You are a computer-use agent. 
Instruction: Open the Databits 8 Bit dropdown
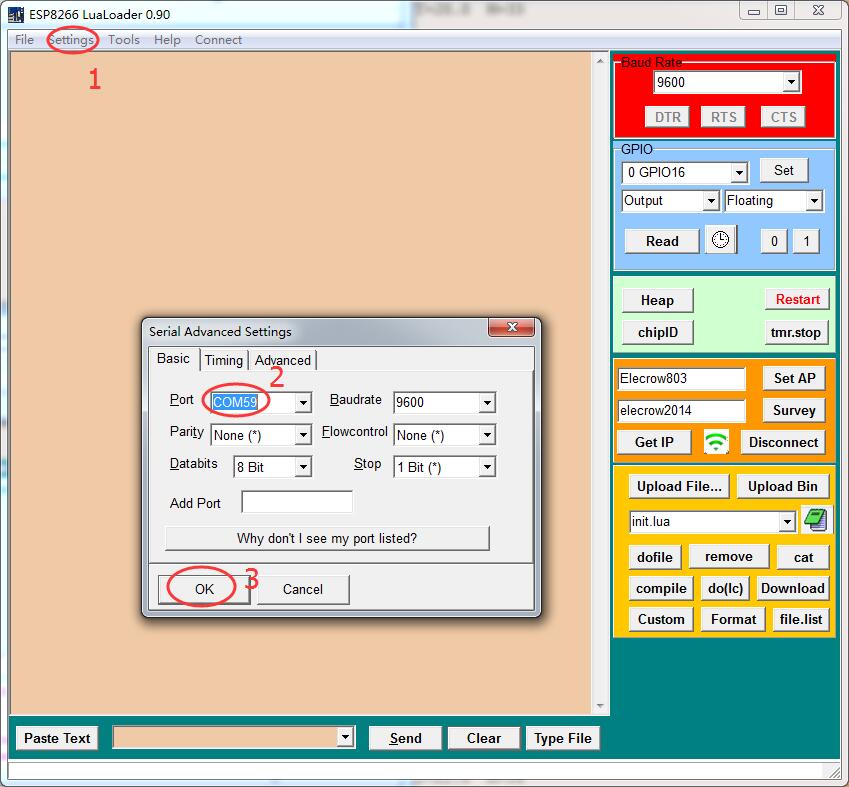click(303, 467)
